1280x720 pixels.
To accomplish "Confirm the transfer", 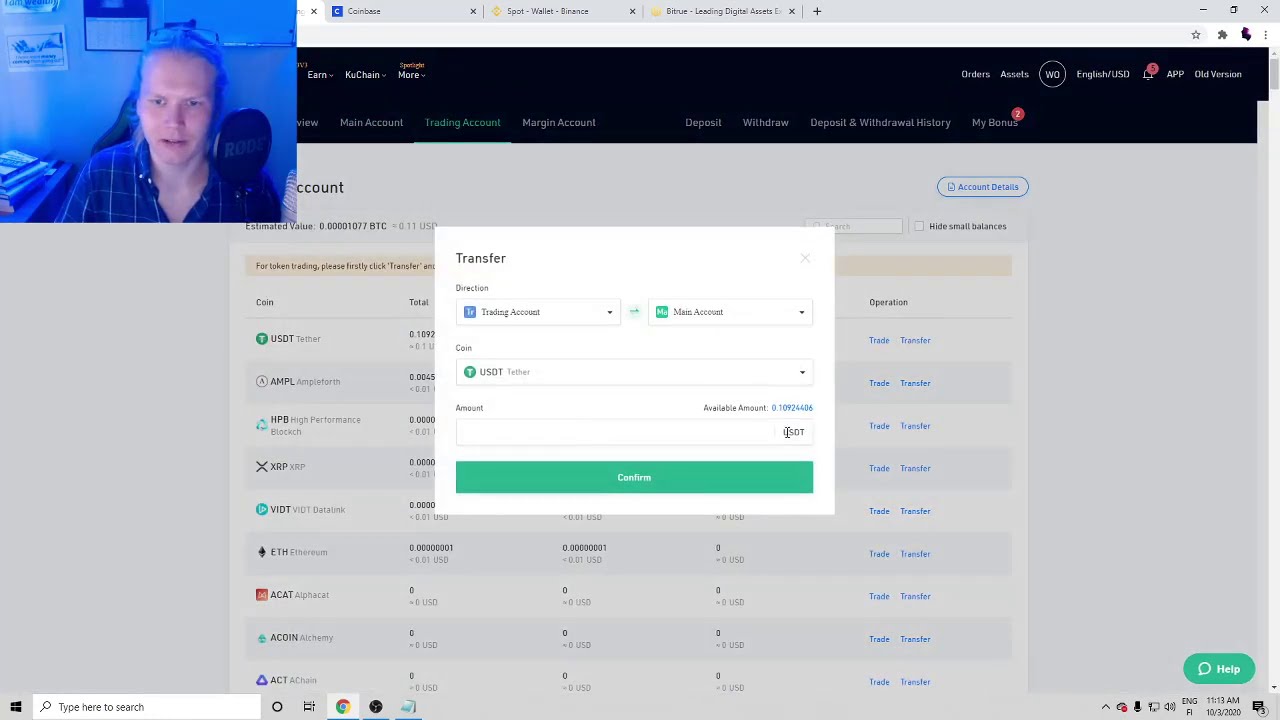I will (x=634, y=477).
